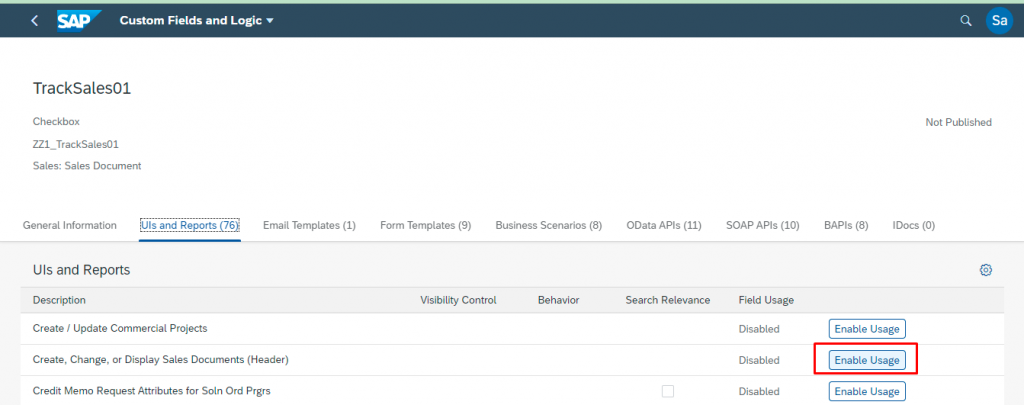Select Credit Memo Request Attributes row text
Screen dimensions: 1024x405
point(152,391)
